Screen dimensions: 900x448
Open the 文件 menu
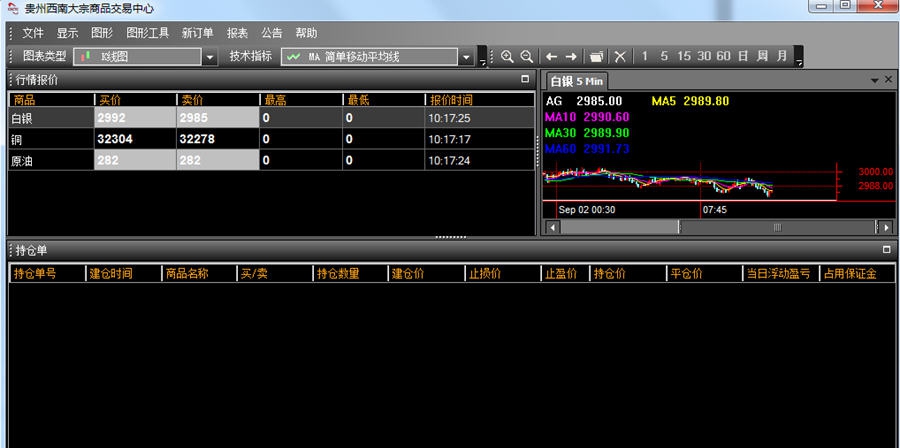point(33,33)
